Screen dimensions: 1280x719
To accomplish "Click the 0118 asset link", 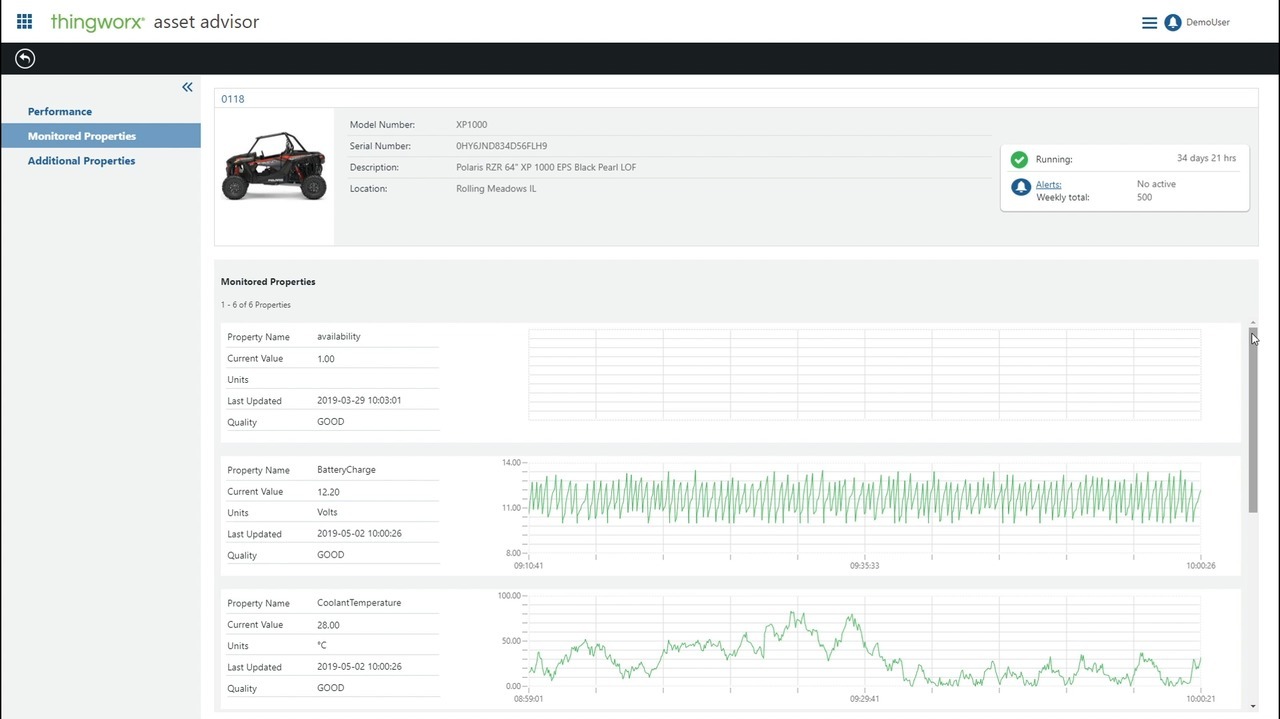I will click(x=233, y=99).
